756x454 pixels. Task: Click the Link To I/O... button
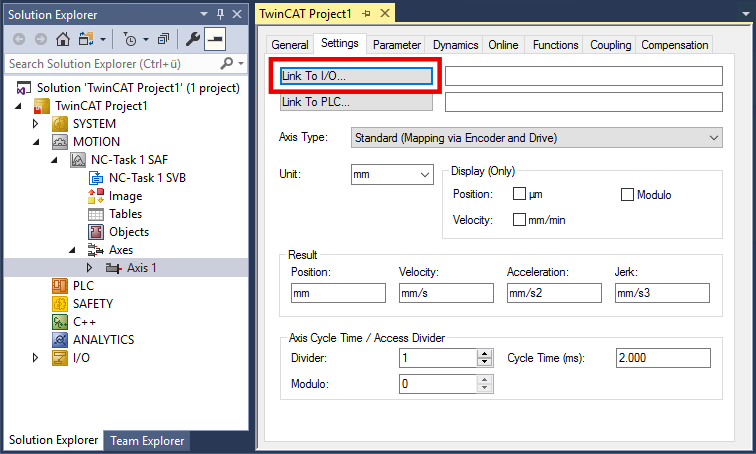(356, 76)
